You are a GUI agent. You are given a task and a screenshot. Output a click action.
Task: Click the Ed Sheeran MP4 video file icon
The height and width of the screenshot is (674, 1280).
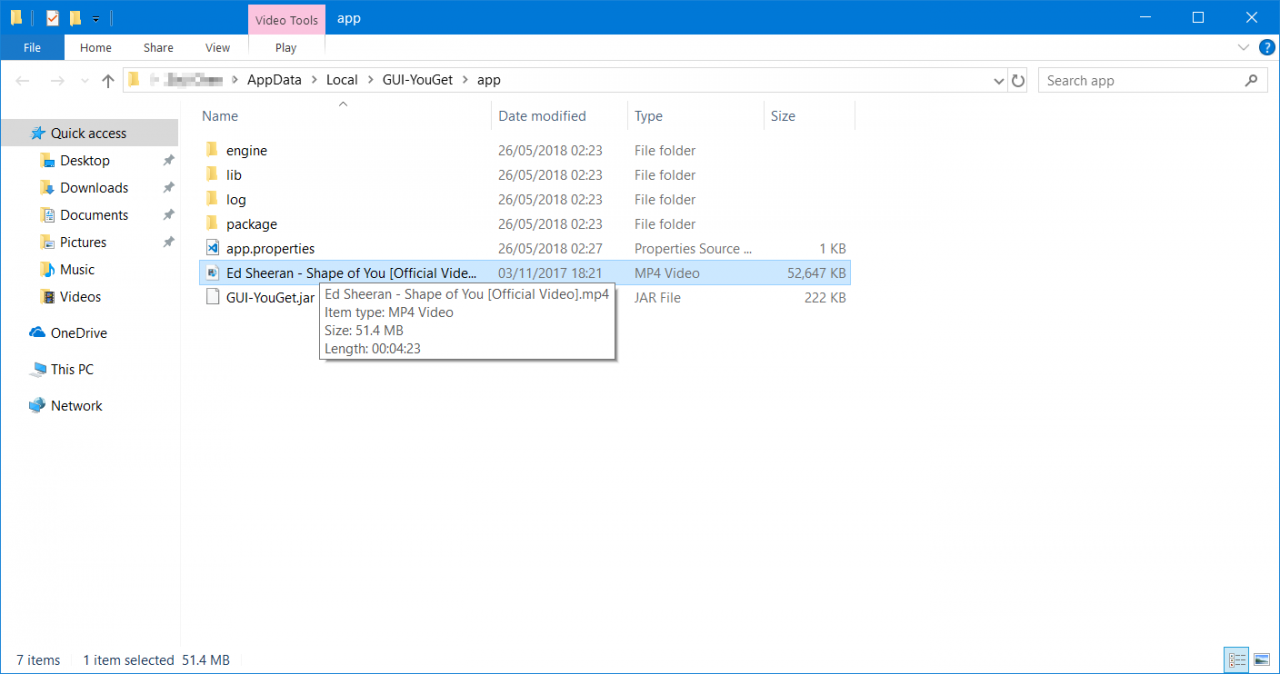[212, 273]
